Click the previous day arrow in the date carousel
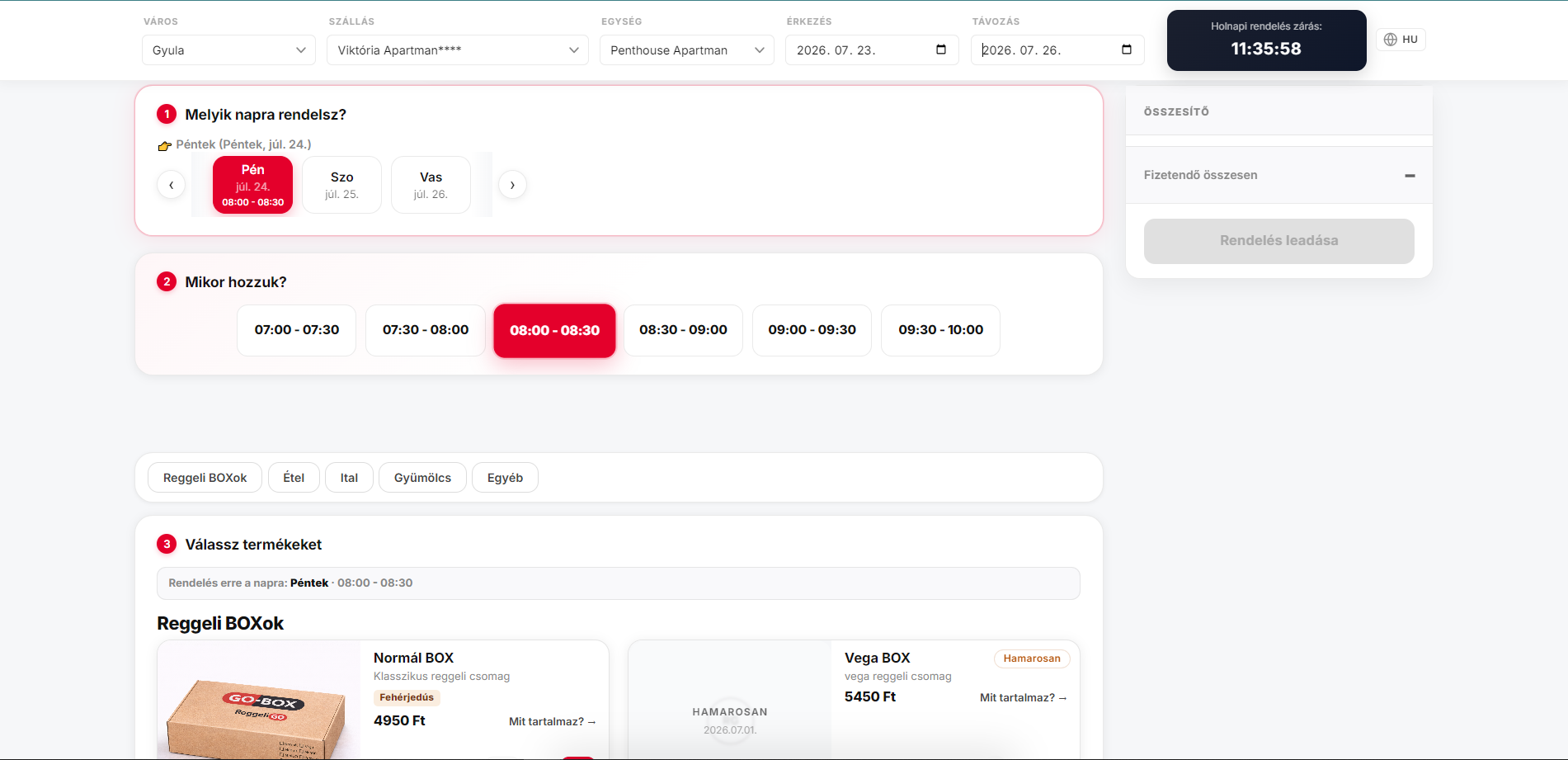Image resolution: width=1568 pixels, height=760 pixels. tap(171, 185)
